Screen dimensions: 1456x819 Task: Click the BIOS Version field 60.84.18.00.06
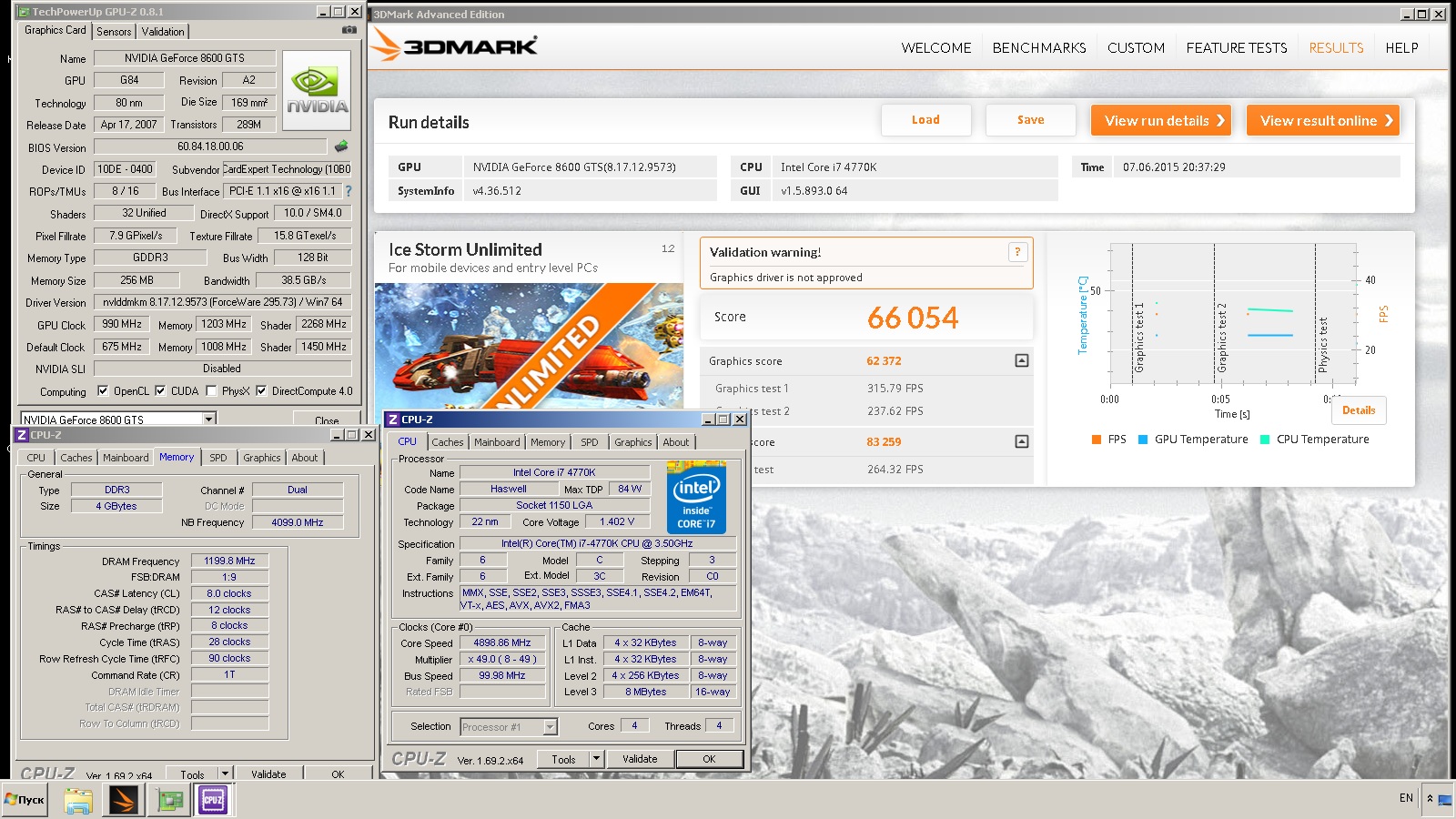coord(210,147)
